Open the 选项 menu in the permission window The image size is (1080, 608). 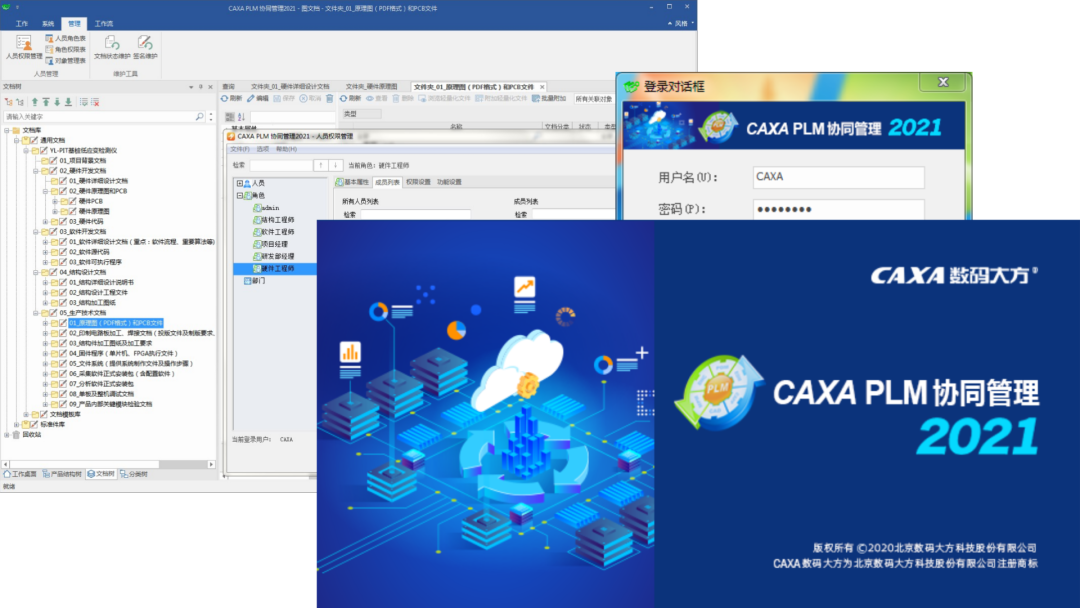262,149
